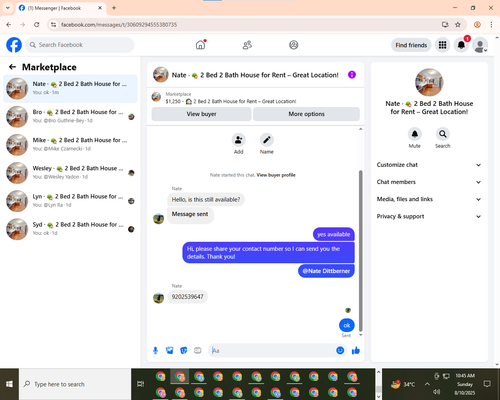This screenshot has width=500, height=400.
Task: Click the Windows taskbar search box
Action: (75, 384)
